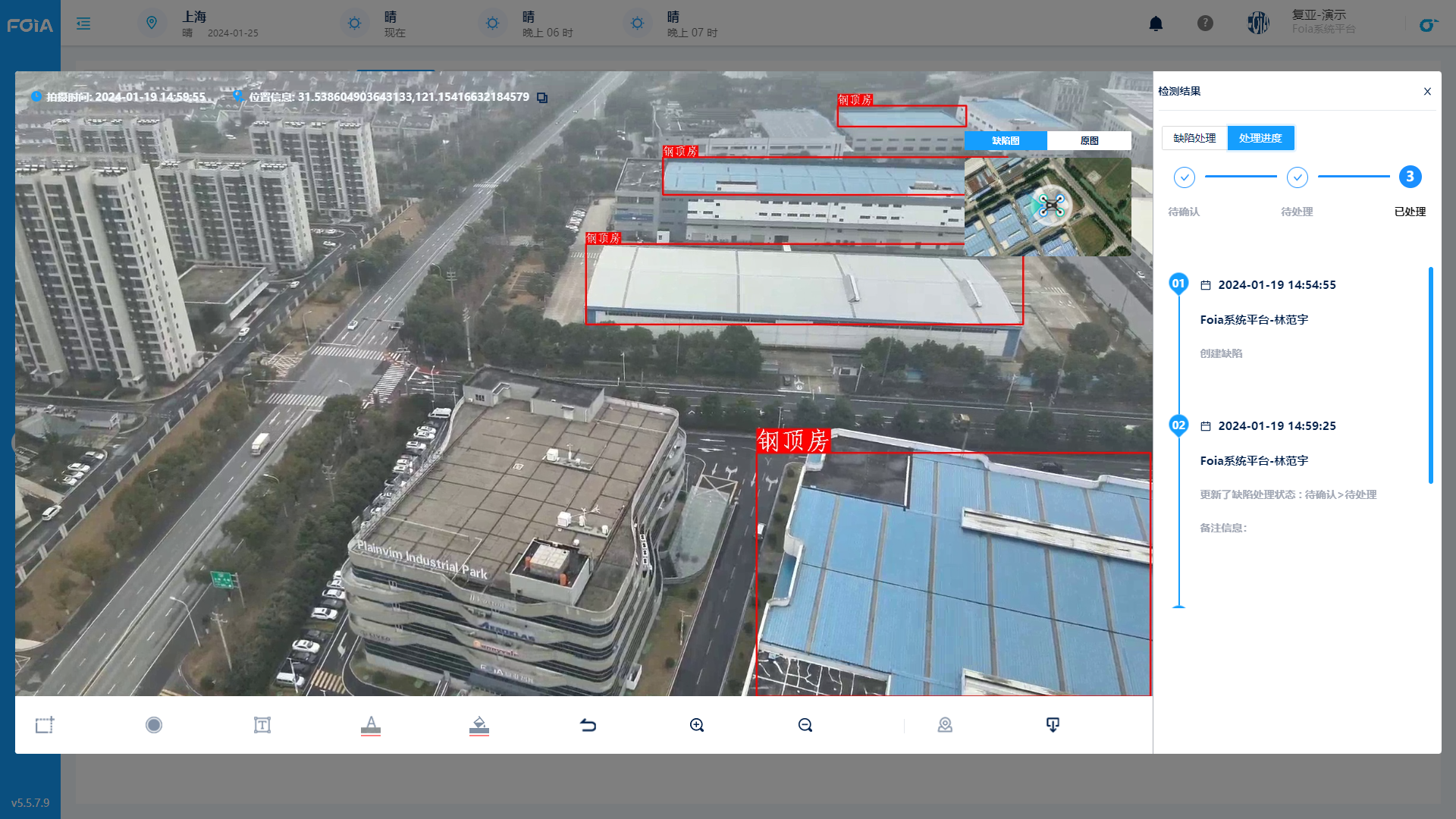Image resolution: width=1456 pixels, height=819 pixels.
Task: Select the text color tool with red underline
Action: [x=370, y=725]
